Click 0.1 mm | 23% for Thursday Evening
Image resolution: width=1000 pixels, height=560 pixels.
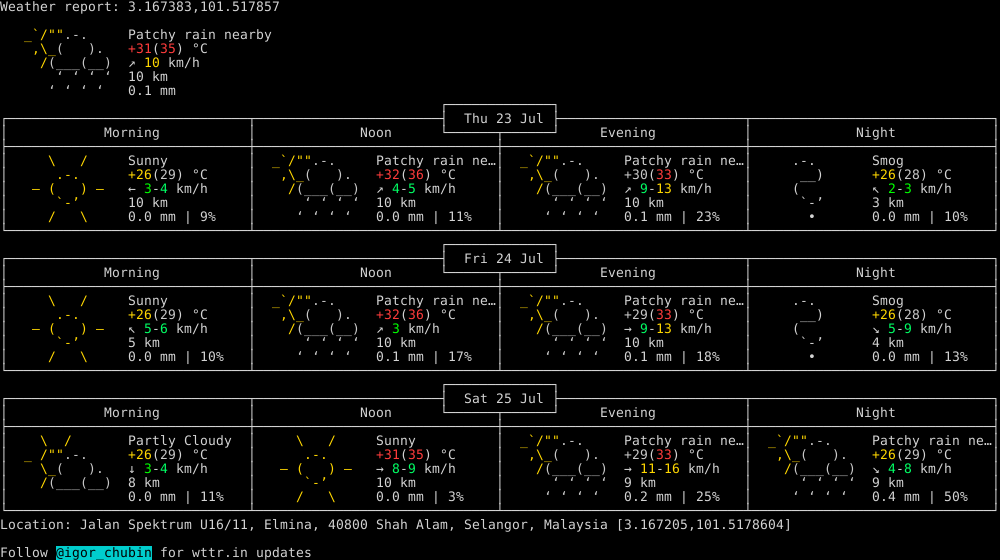(x=672, y=217)
